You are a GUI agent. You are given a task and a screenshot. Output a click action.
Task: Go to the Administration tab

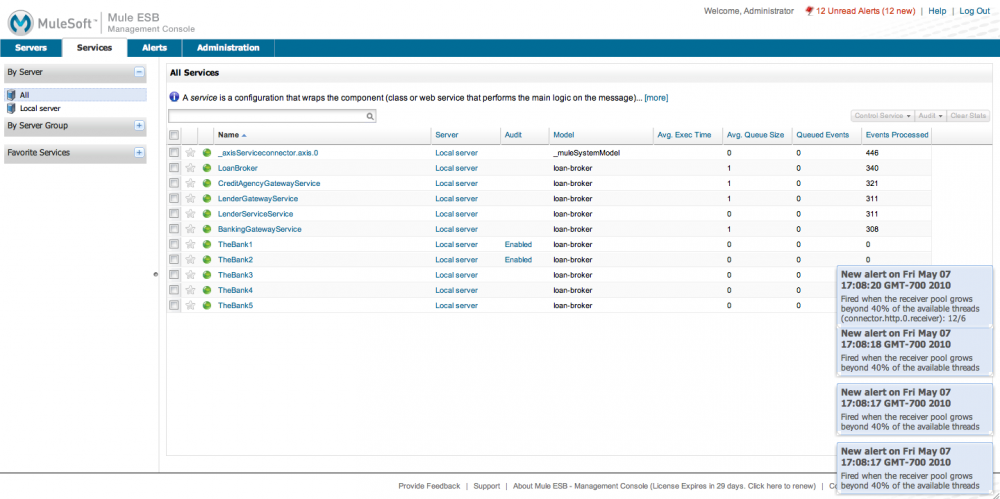228,48
